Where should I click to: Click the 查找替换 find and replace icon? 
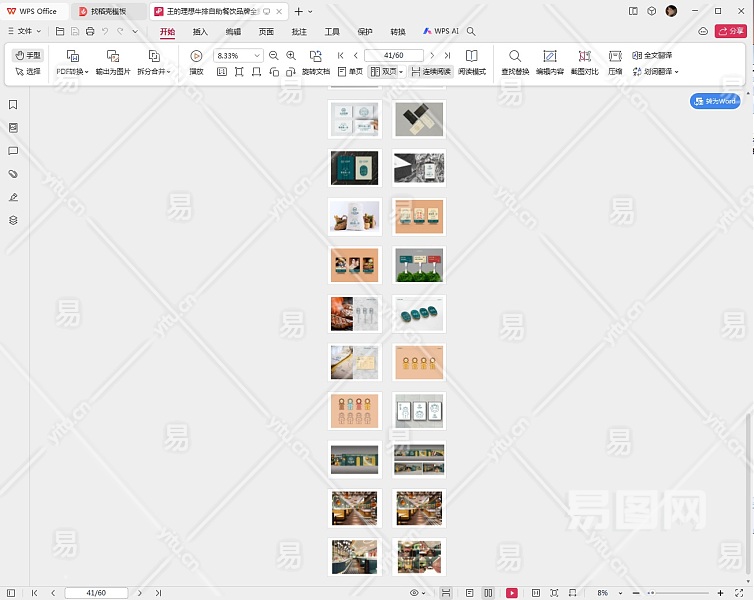(x=515, y=57)
